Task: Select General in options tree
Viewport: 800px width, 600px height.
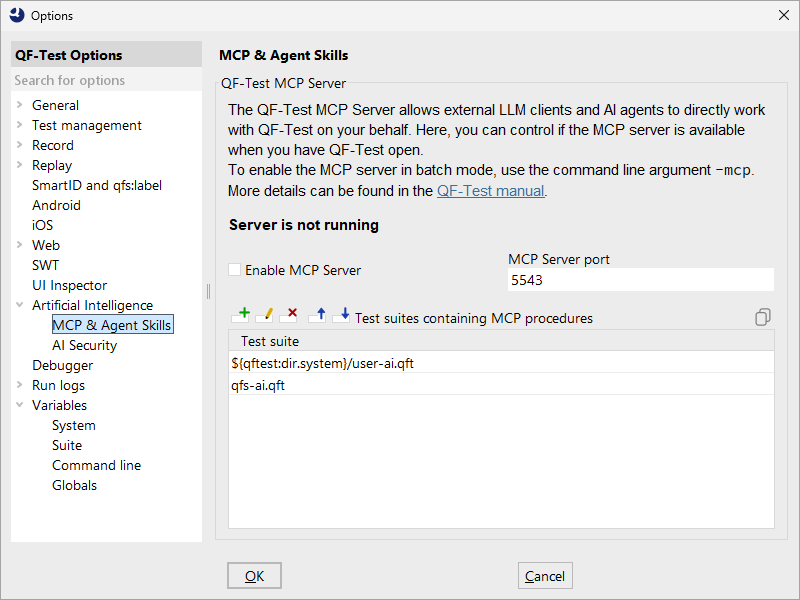Action: [x=55, y=105]
